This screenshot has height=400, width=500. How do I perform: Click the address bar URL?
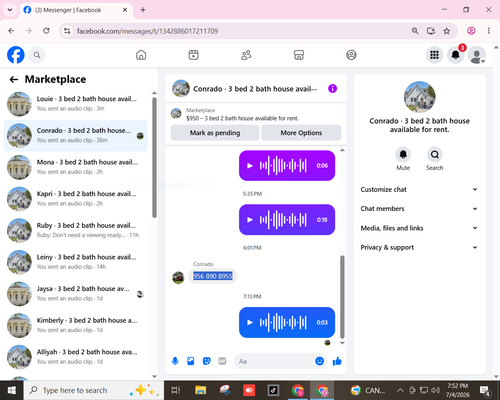pyautogui.click(x=147, y=31)
